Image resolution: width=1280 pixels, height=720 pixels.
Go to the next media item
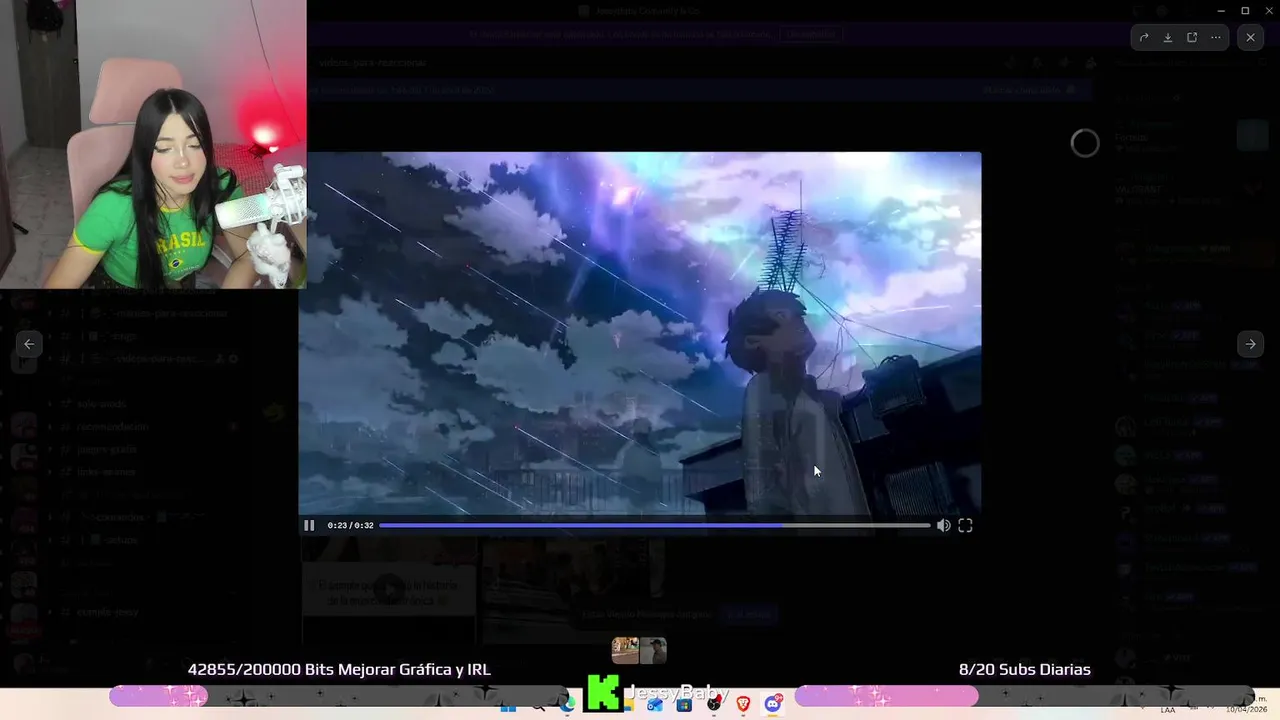(1250, 343)
